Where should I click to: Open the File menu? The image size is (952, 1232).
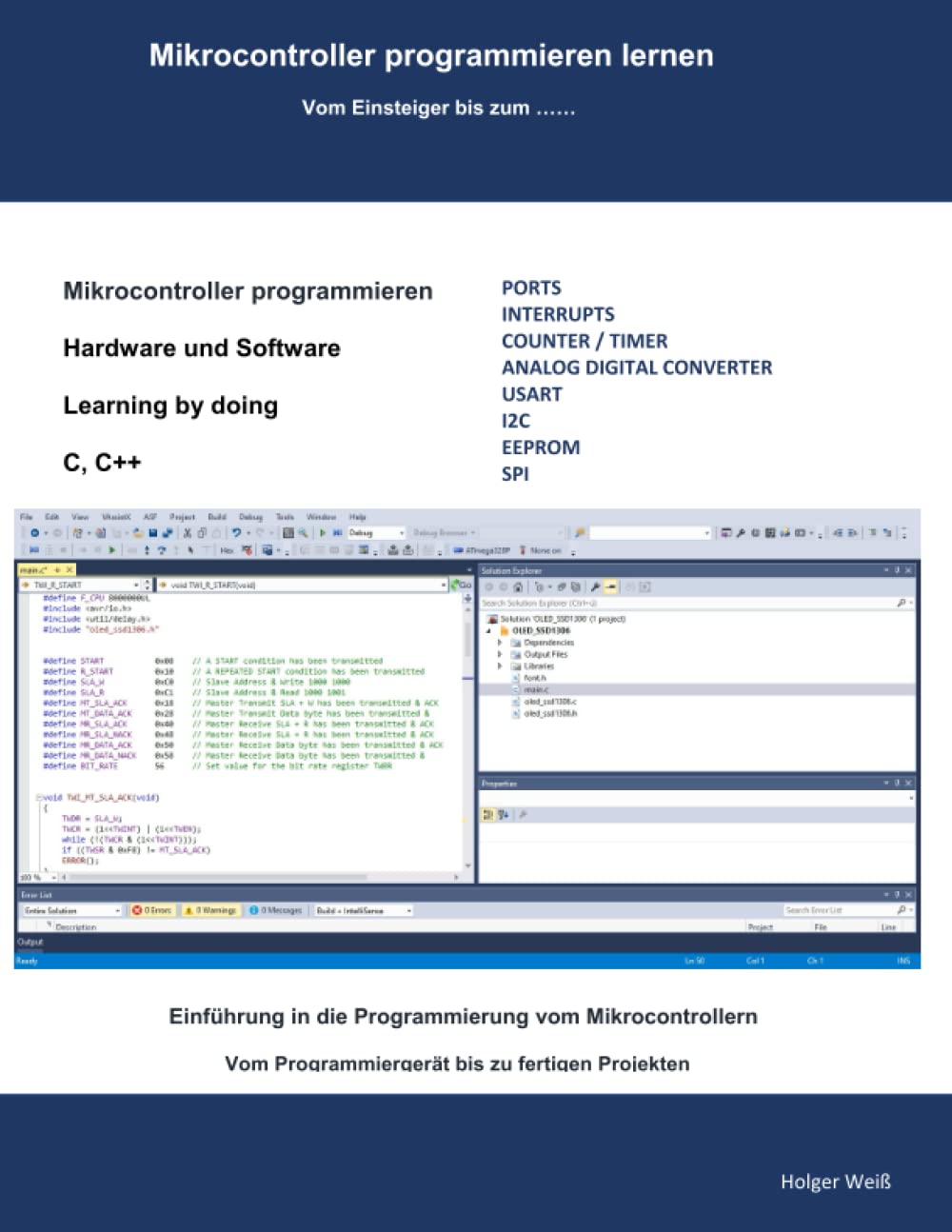pos(27,517)
